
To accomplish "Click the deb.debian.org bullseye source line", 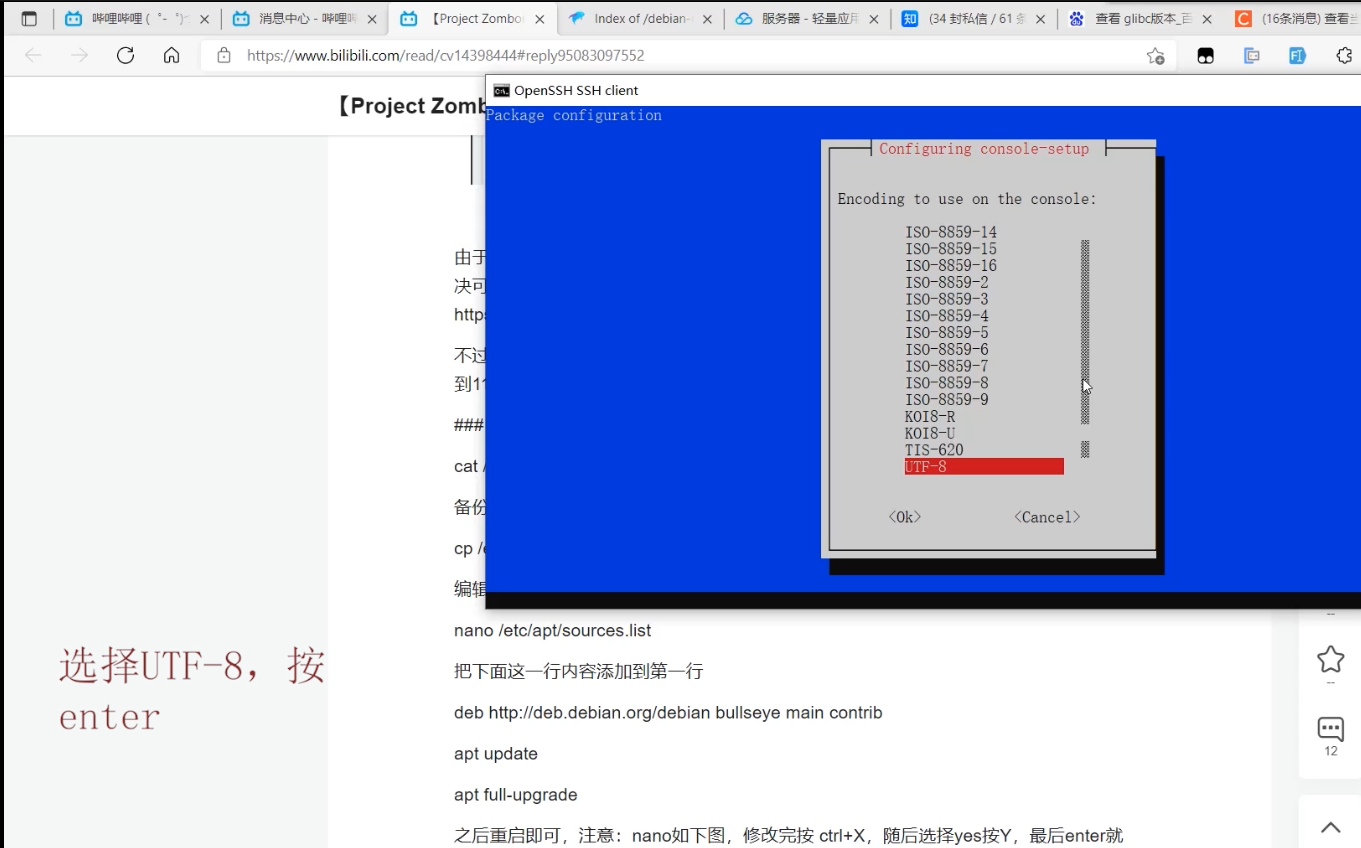I will tap(668, 713).
